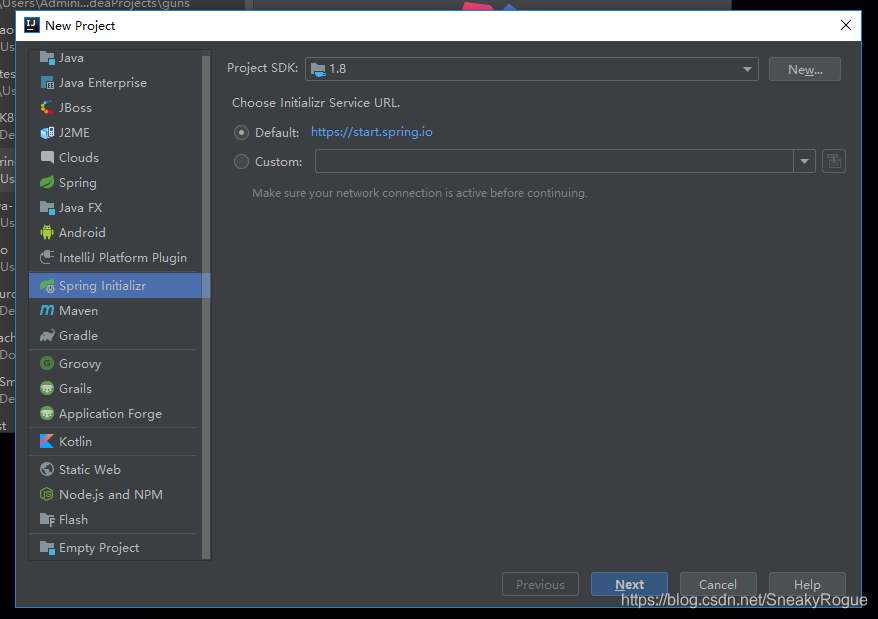Click the New... SDK button
This screenshot has height=619, width=878.
805,69
